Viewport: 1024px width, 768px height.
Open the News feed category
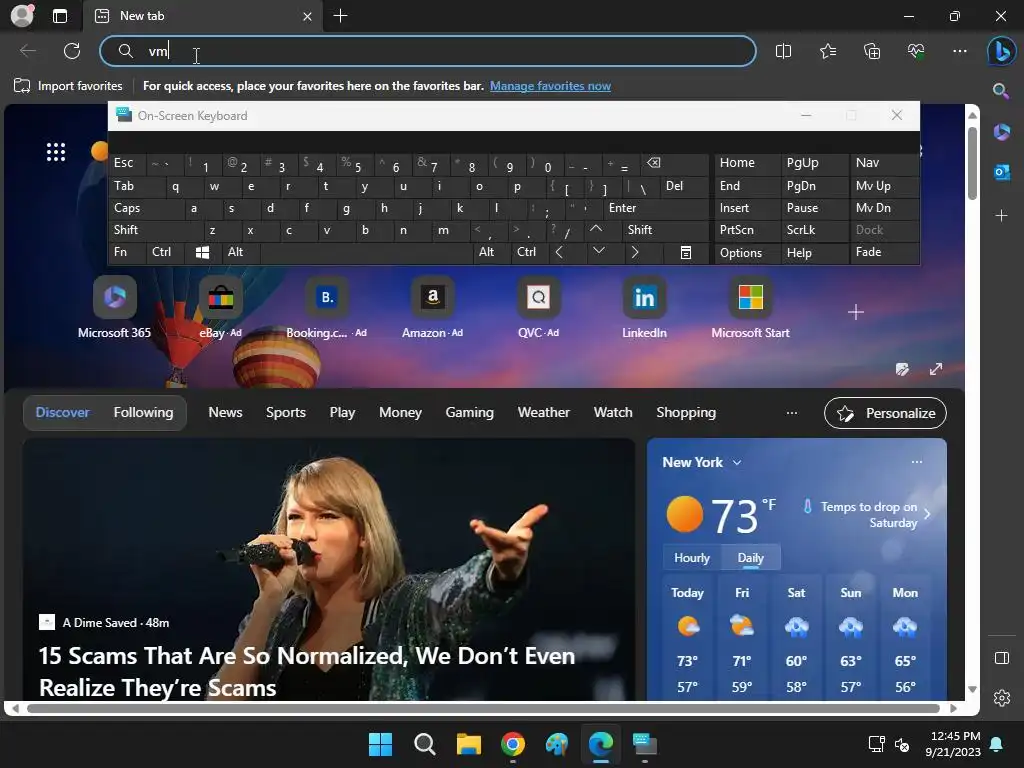(225, 413)
